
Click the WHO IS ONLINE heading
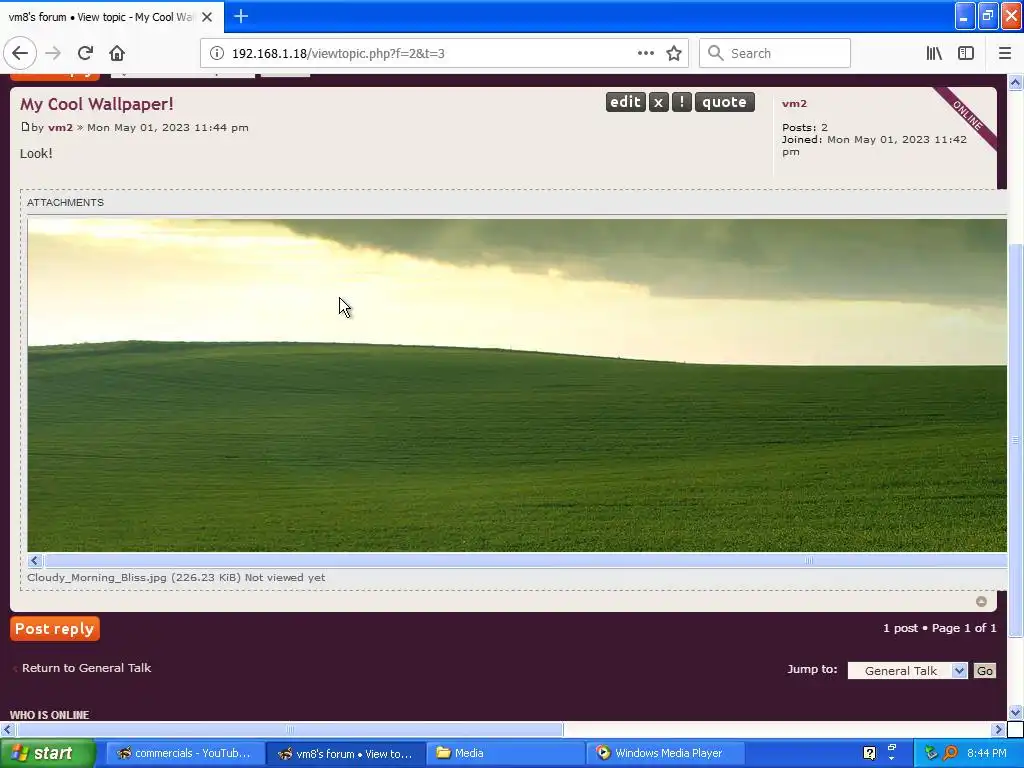50,715
